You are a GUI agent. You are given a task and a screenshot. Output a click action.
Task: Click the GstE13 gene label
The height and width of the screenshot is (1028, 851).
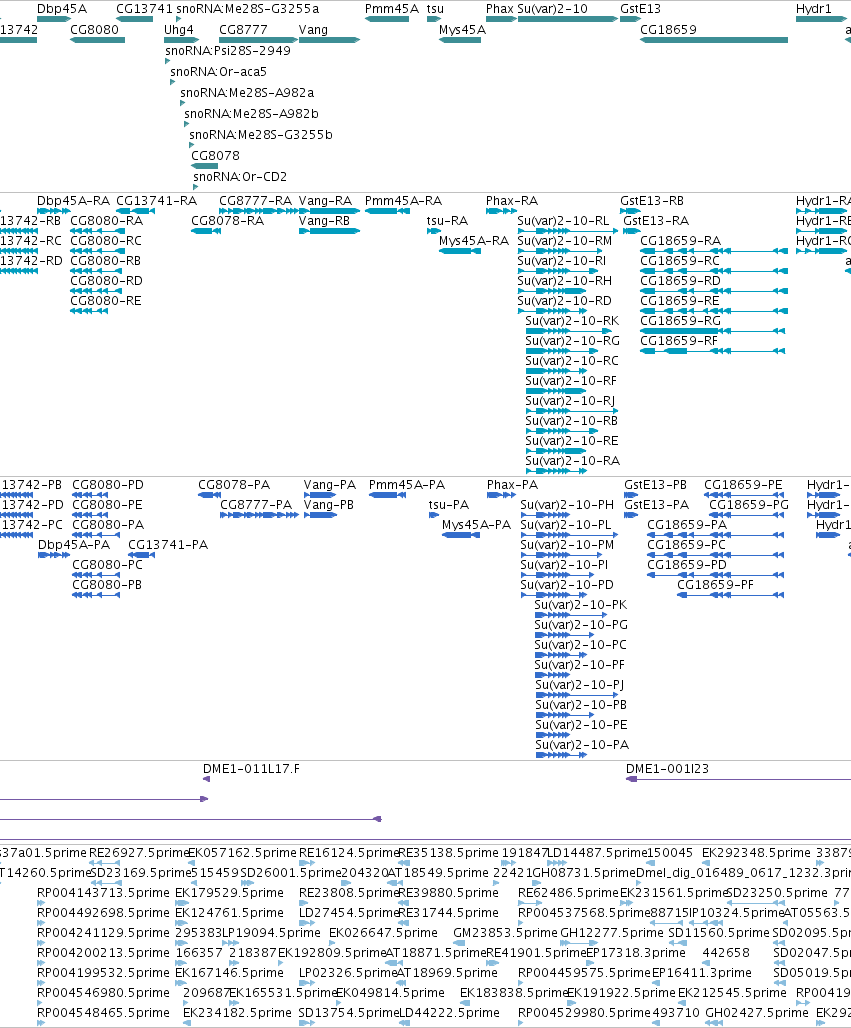click(641, 9)
